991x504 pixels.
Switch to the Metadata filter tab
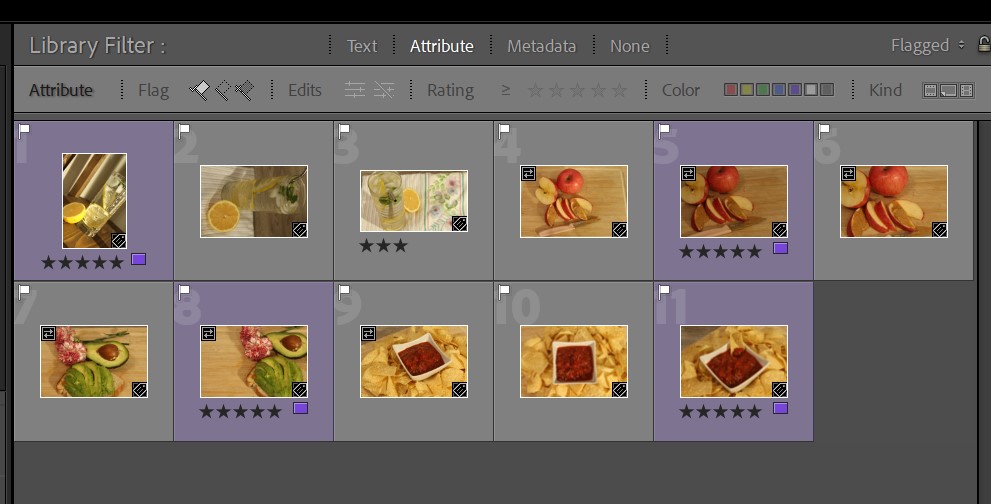coord(541,46)
